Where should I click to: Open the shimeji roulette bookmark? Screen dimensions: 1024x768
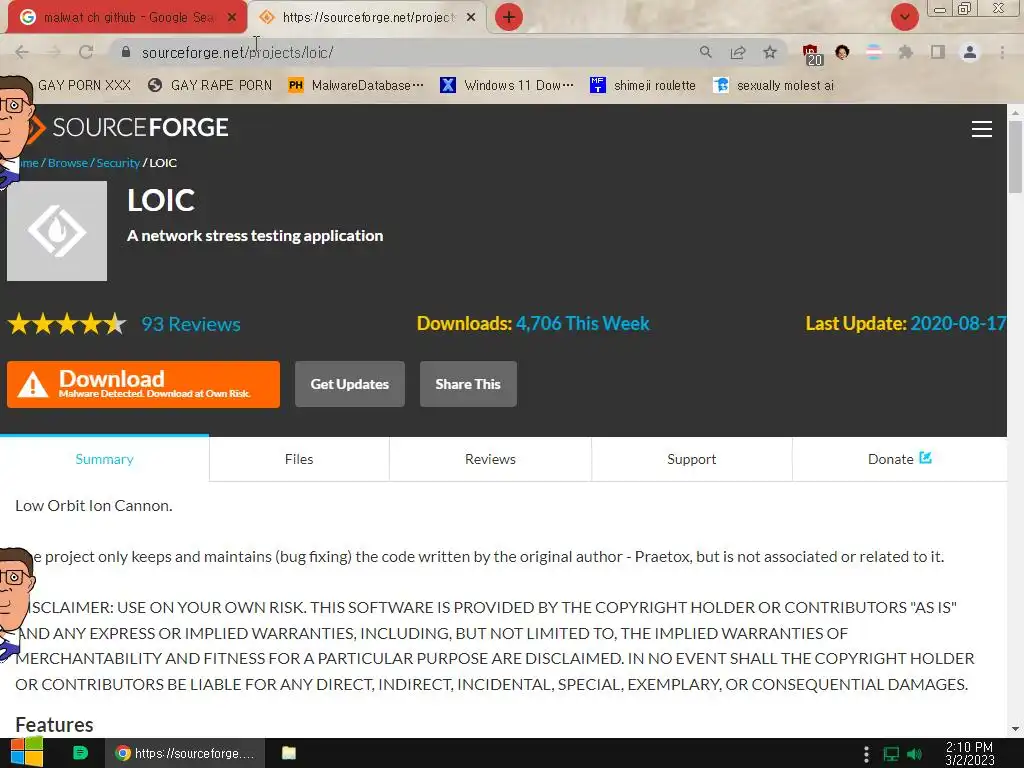pos(643,86)
